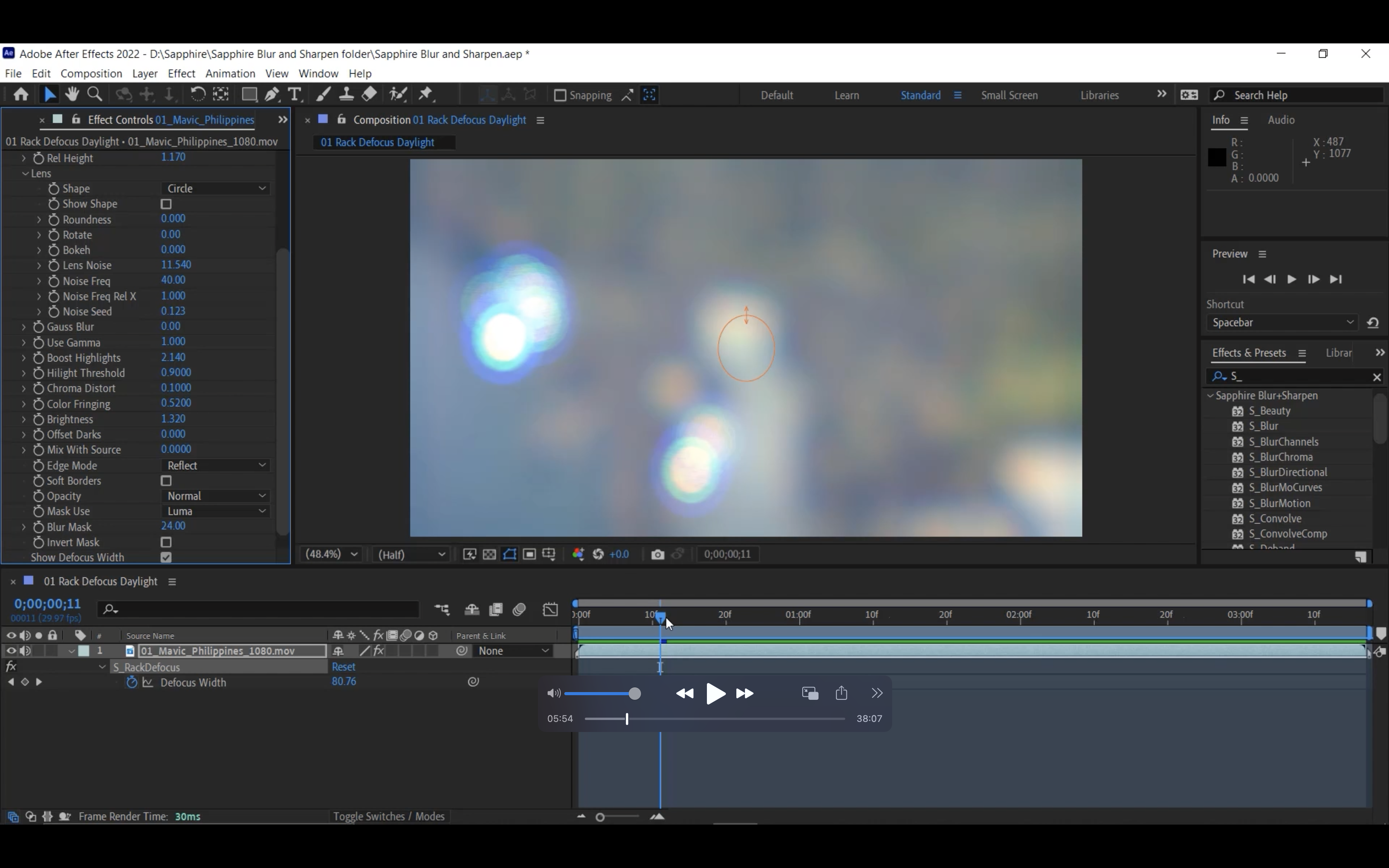
Task: Select the Brush tool
Action: click(324, 94)
